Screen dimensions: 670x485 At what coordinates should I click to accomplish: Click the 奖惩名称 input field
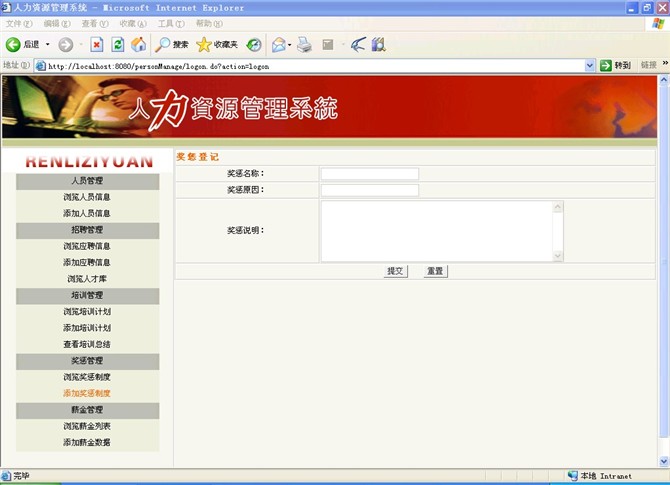(370, 174)
